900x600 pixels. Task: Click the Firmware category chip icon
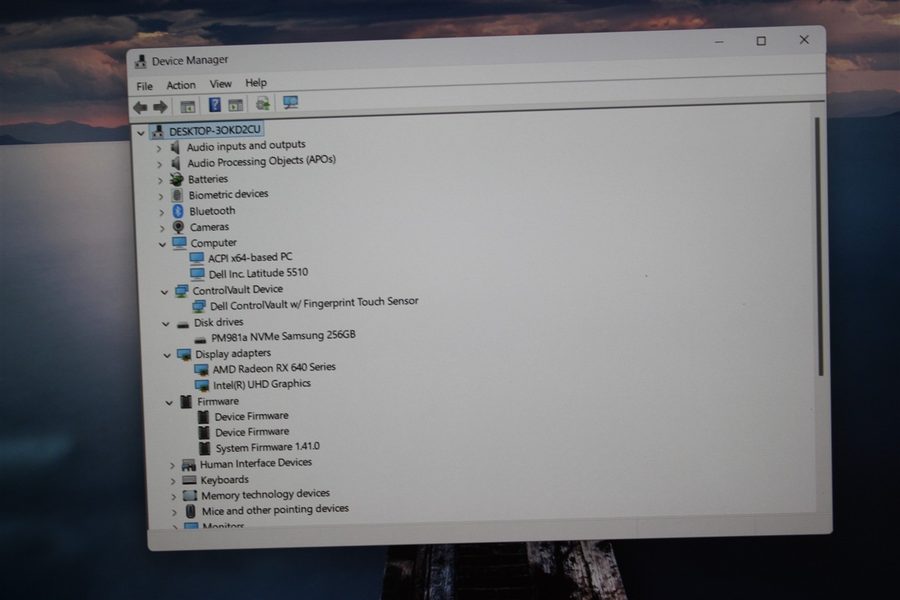point(186,401)
